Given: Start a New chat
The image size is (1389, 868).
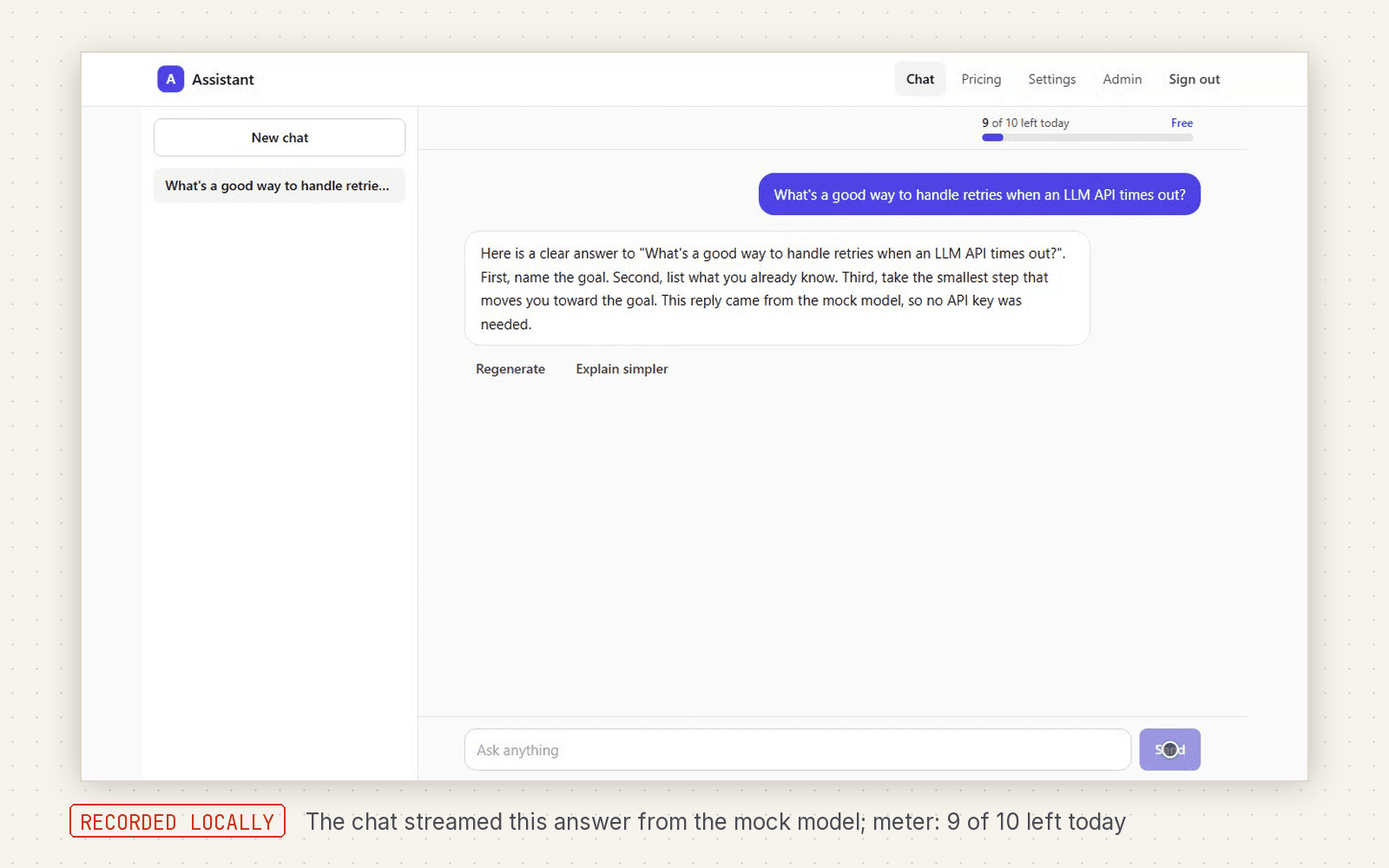Looking at the screenshot, I should coord(280,137).
